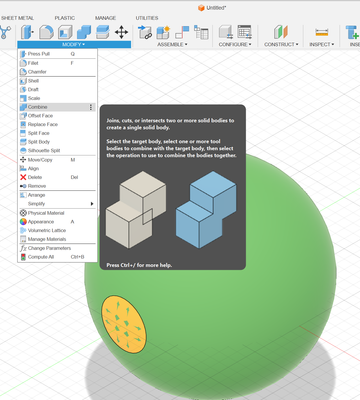Click the Offset Face toolbar icon
360x400 pixels.
(103, 32)
